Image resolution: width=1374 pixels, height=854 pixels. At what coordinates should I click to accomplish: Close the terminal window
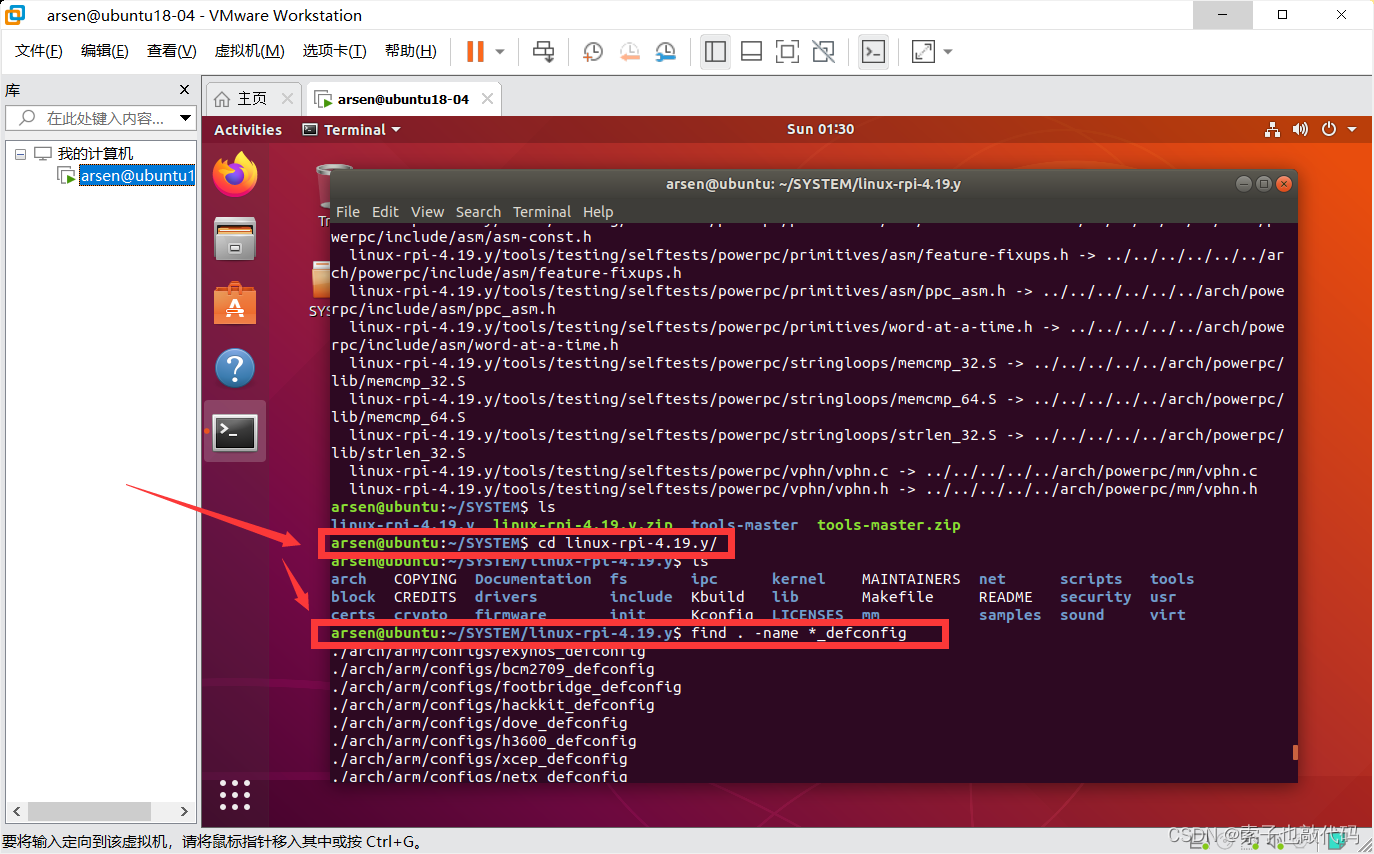point(1284,184)
